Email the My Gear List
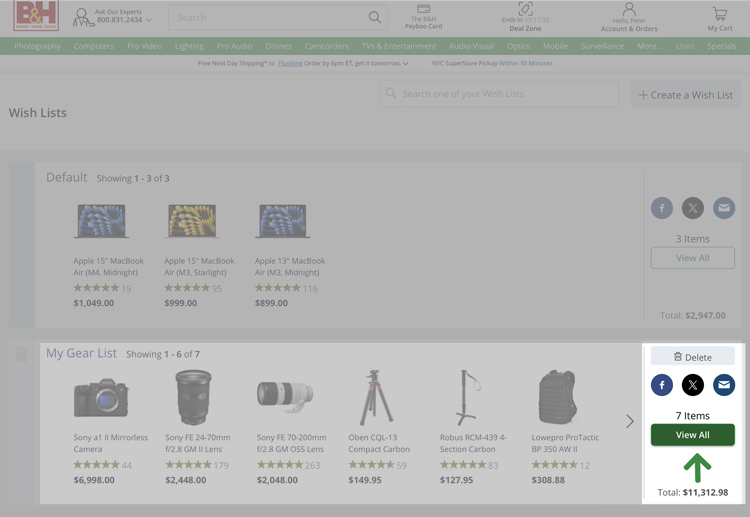Image resolution: width=750 pixels, height=517 pixels. click(724, 385)
